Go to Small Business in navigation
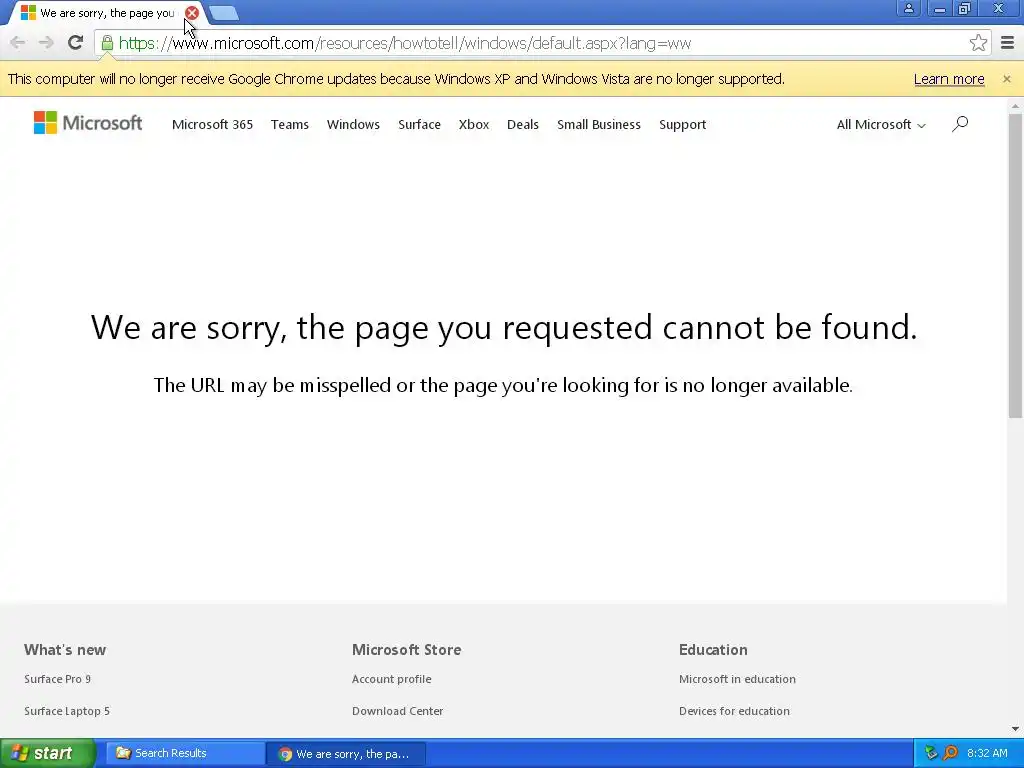The height and width of the screenshot is (768, 1024). coord(599,125)
